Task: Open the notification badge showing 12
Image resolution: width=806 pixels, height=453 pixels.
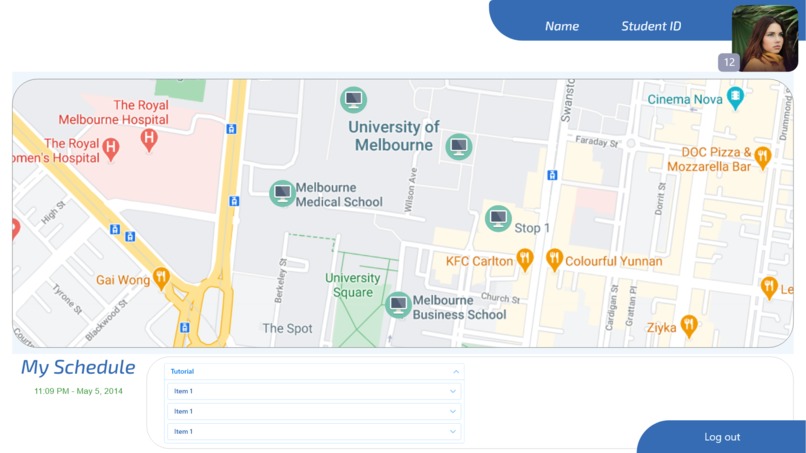Action: pos(729,62)
